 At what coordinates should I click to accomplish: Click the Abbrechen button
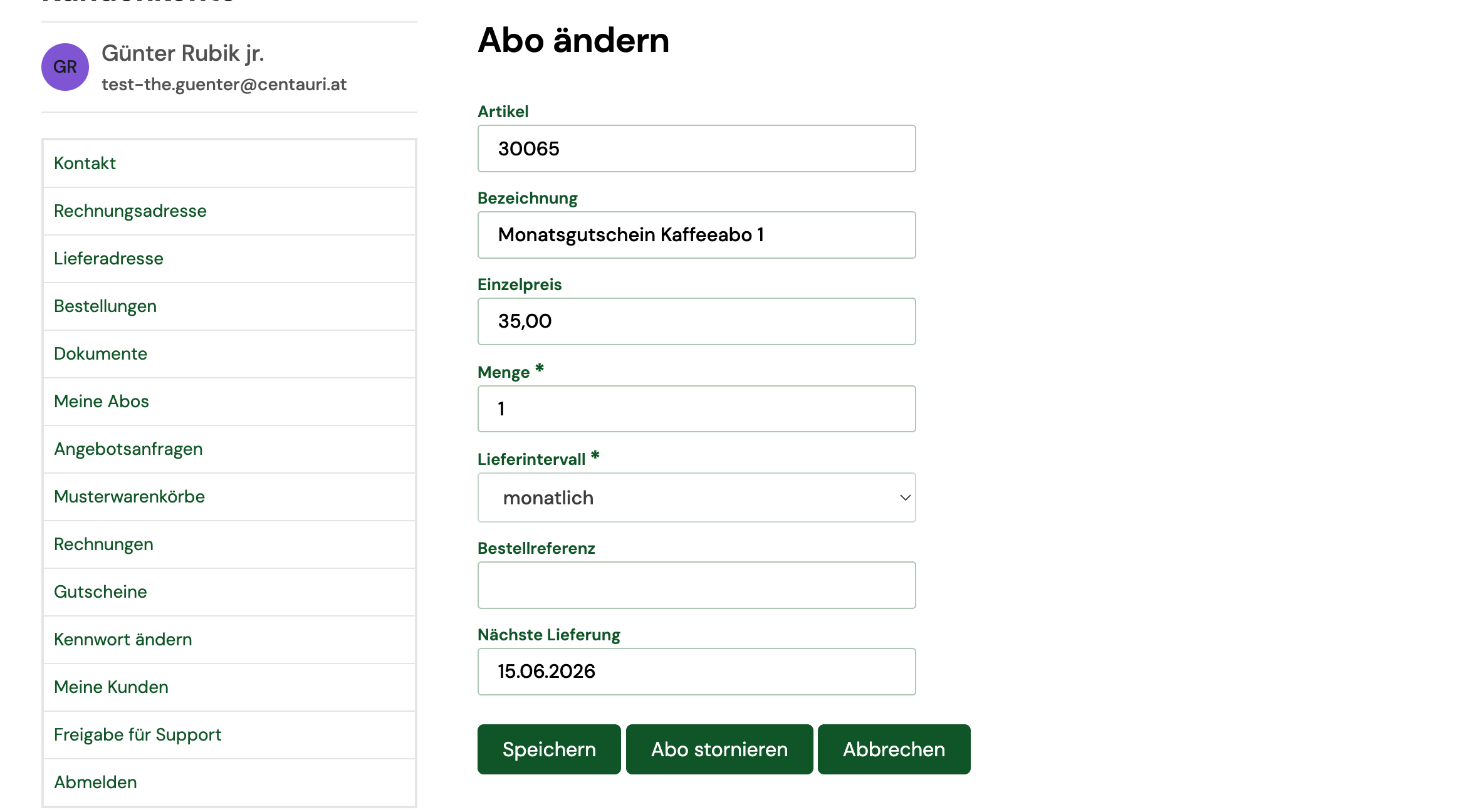[x=894, y=749]
